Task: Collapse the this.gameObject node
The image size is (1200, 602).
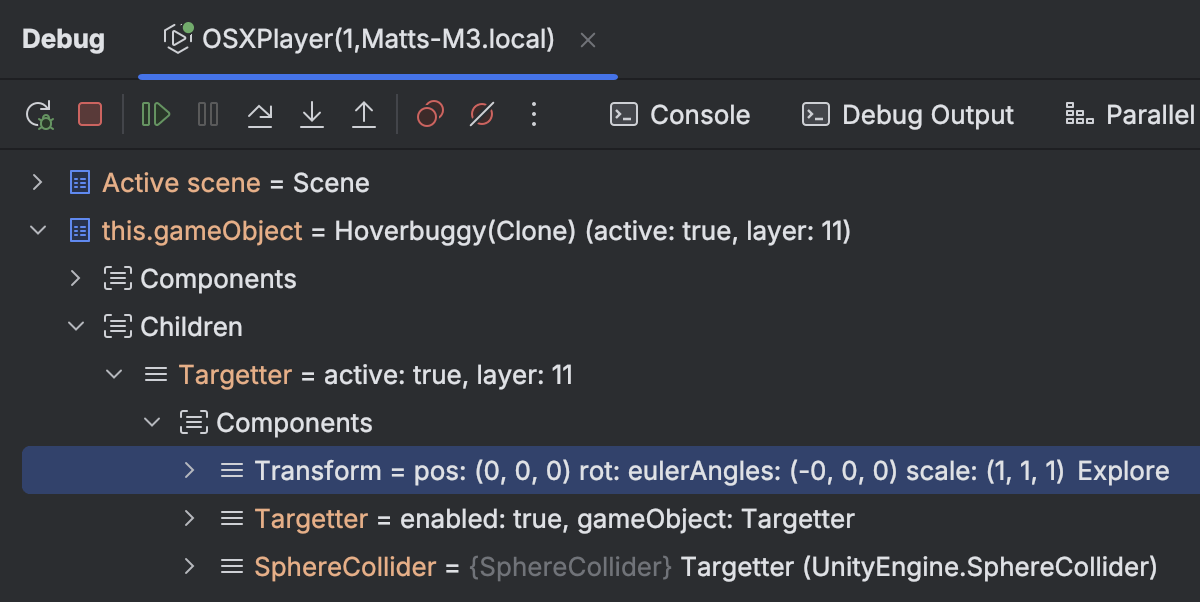Action: [x=38, y=231]
